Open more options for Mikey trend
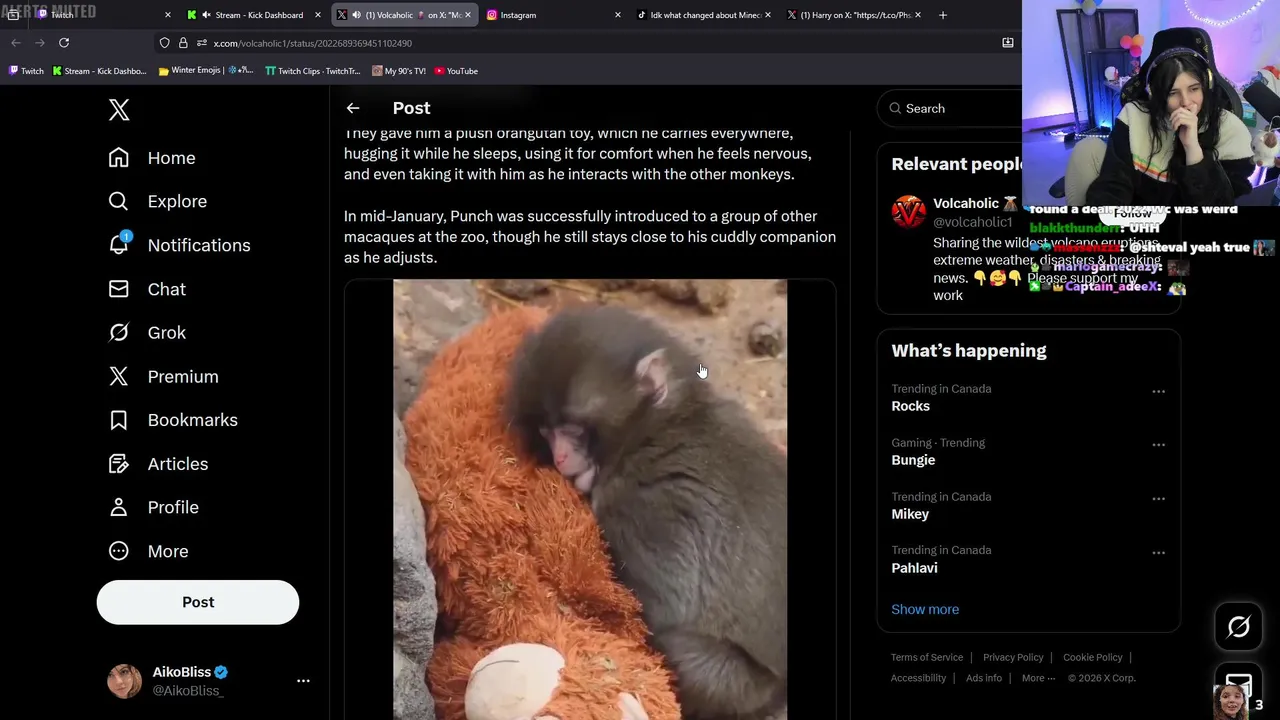The height and width of the screenshot is (720, 1280). (1158, 499)
